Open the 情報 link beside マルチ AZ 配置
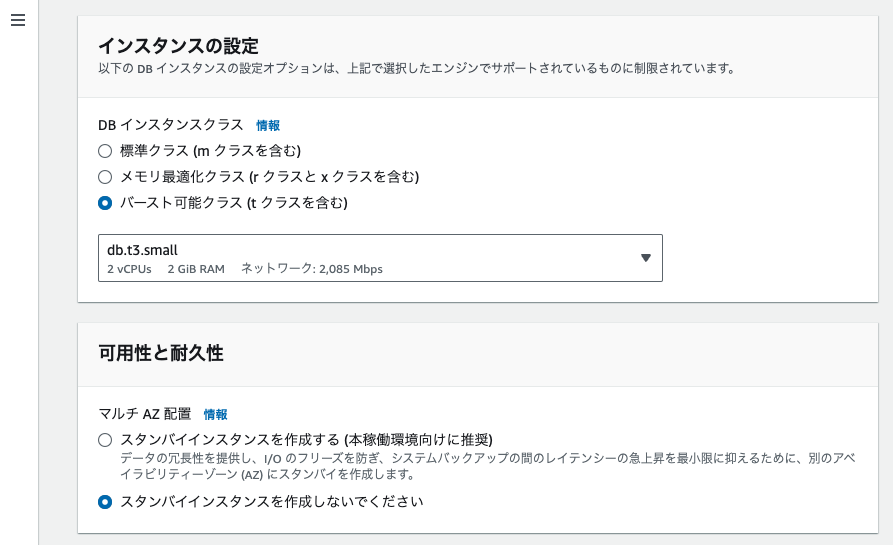The width and height of the screenshot is (893, 545). (215, 415)
